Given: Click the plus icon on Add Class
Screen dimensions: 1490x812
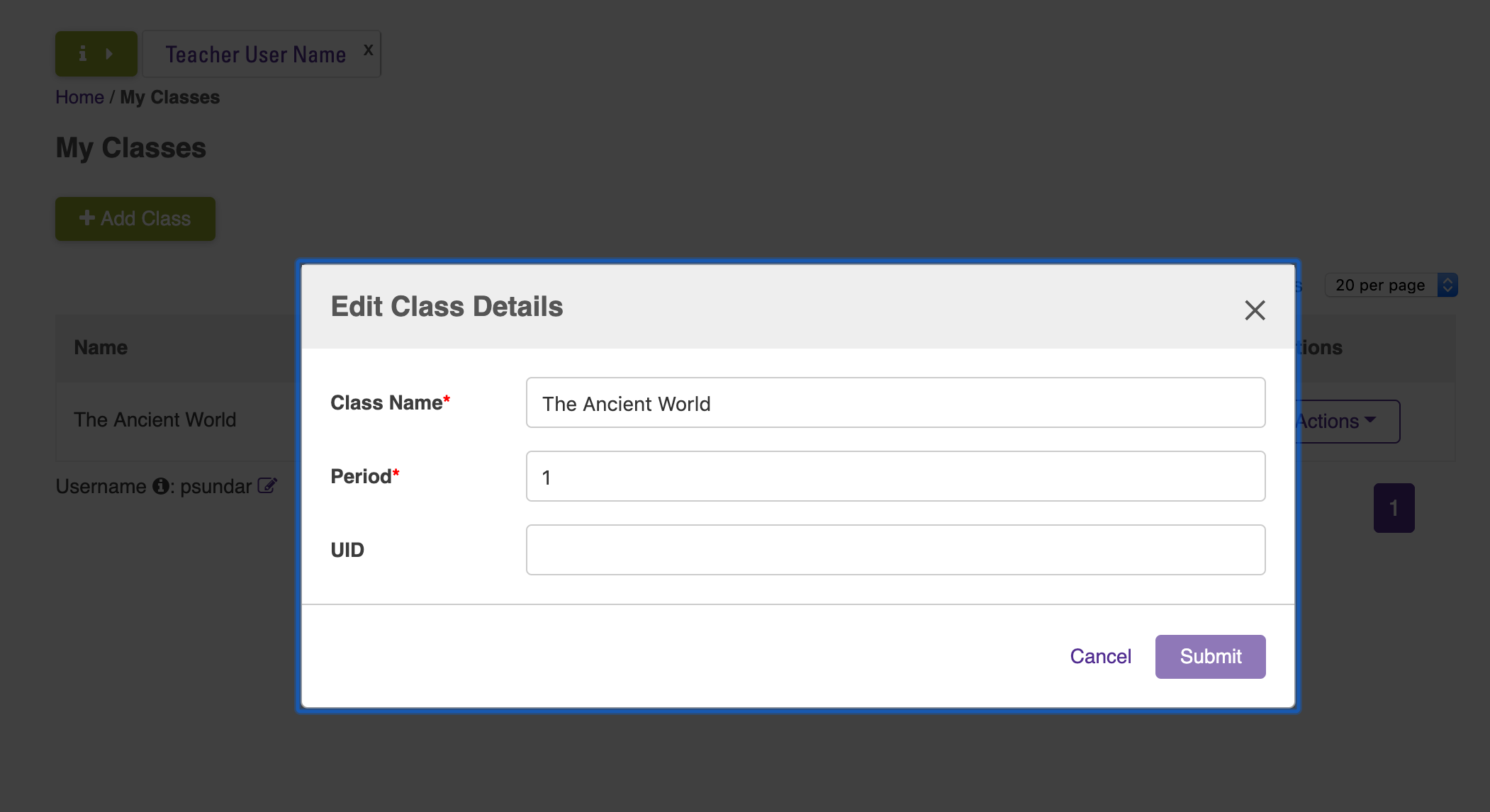Looking at the screenshot, I should coord(86,218).
